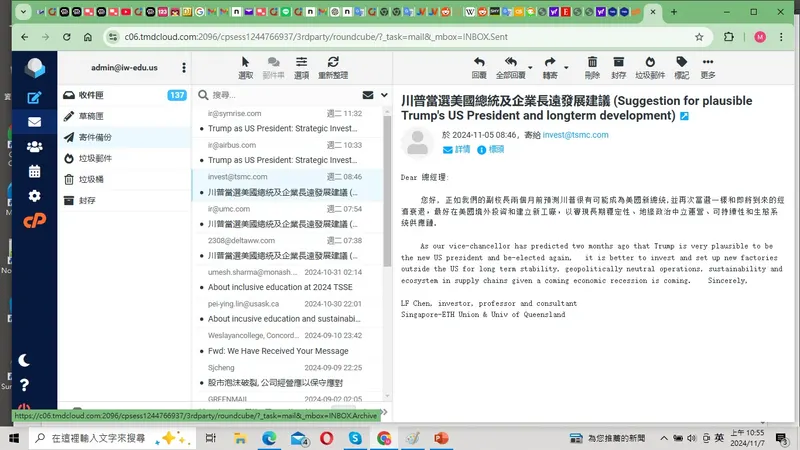This screenshot has width=800, height=450.
Task: Open Windows Start menu
Action: click(x=14, y=438)
